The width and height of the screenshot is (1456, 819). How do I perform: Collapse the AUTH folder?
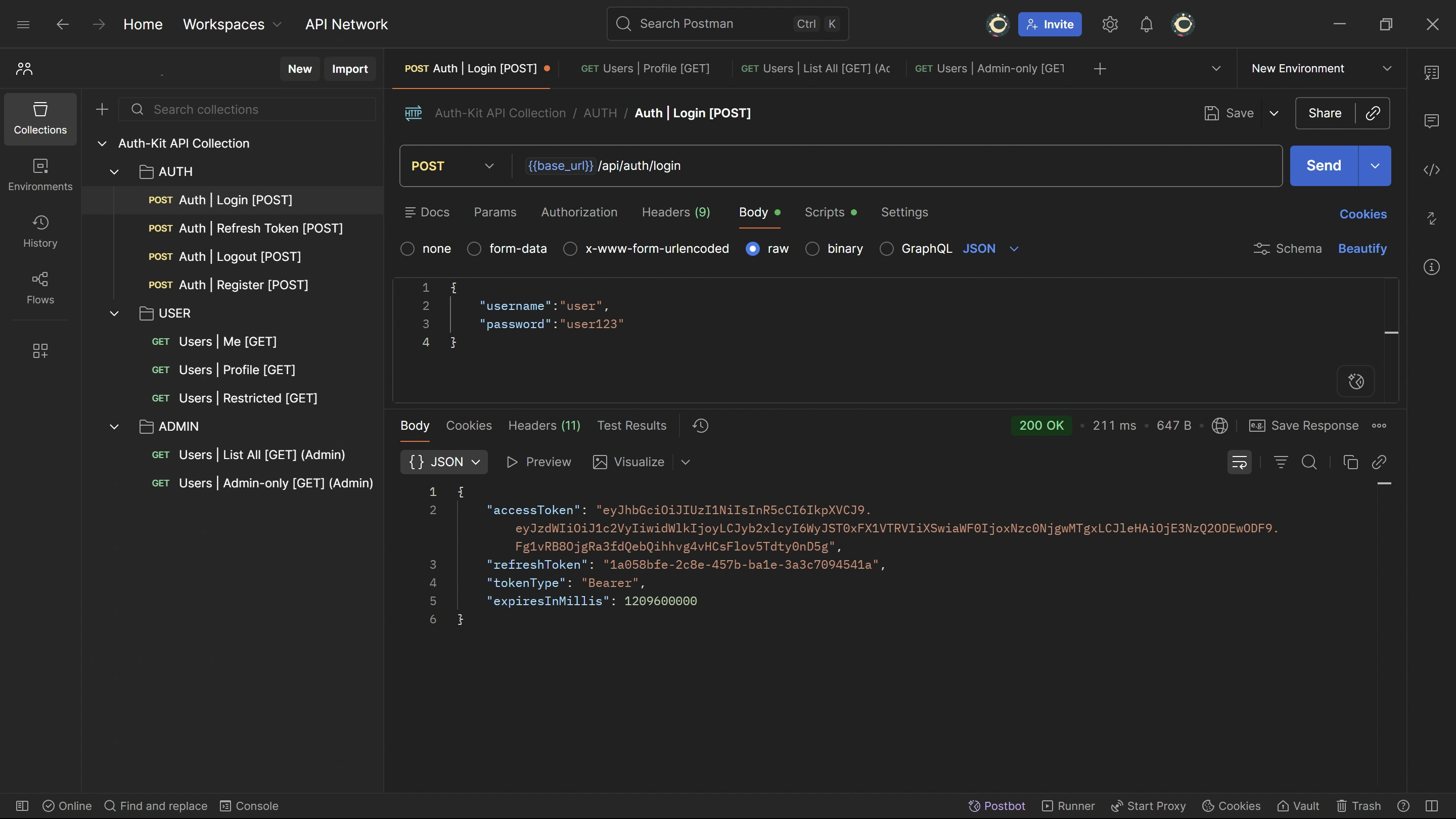(x=114, y=172)
